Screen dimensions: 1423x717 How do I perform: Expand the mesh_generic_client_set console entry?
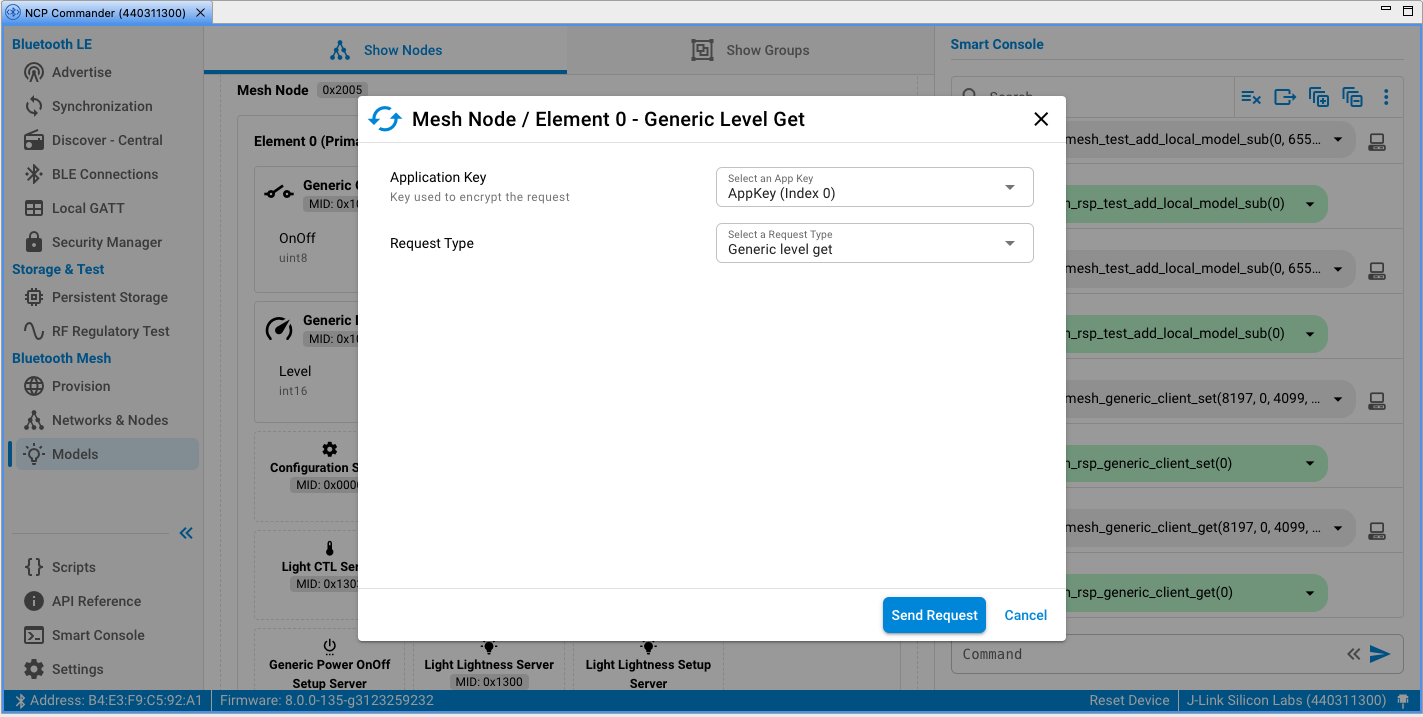1338,399
